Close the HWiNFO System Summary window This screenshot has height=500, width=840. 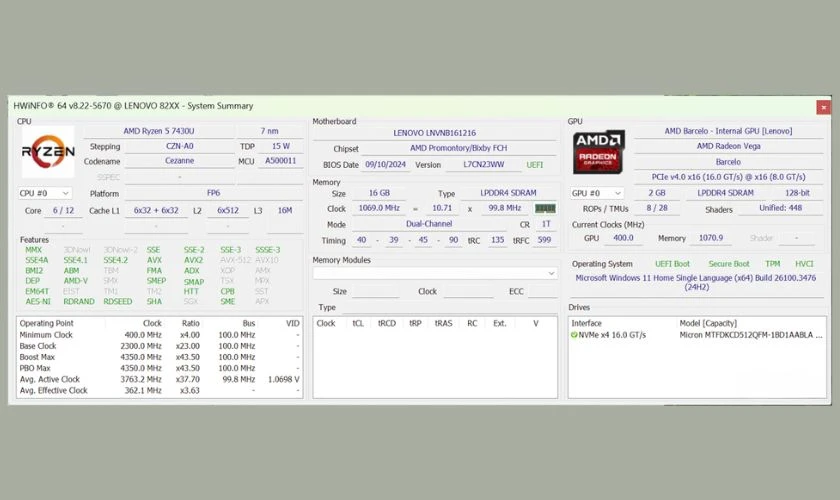click(x=823, y=106)
